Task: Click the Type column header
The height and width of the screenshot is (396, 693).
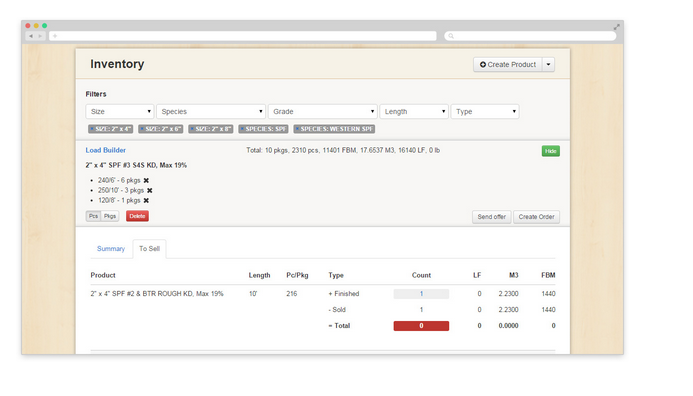Action: pos(336,275)
